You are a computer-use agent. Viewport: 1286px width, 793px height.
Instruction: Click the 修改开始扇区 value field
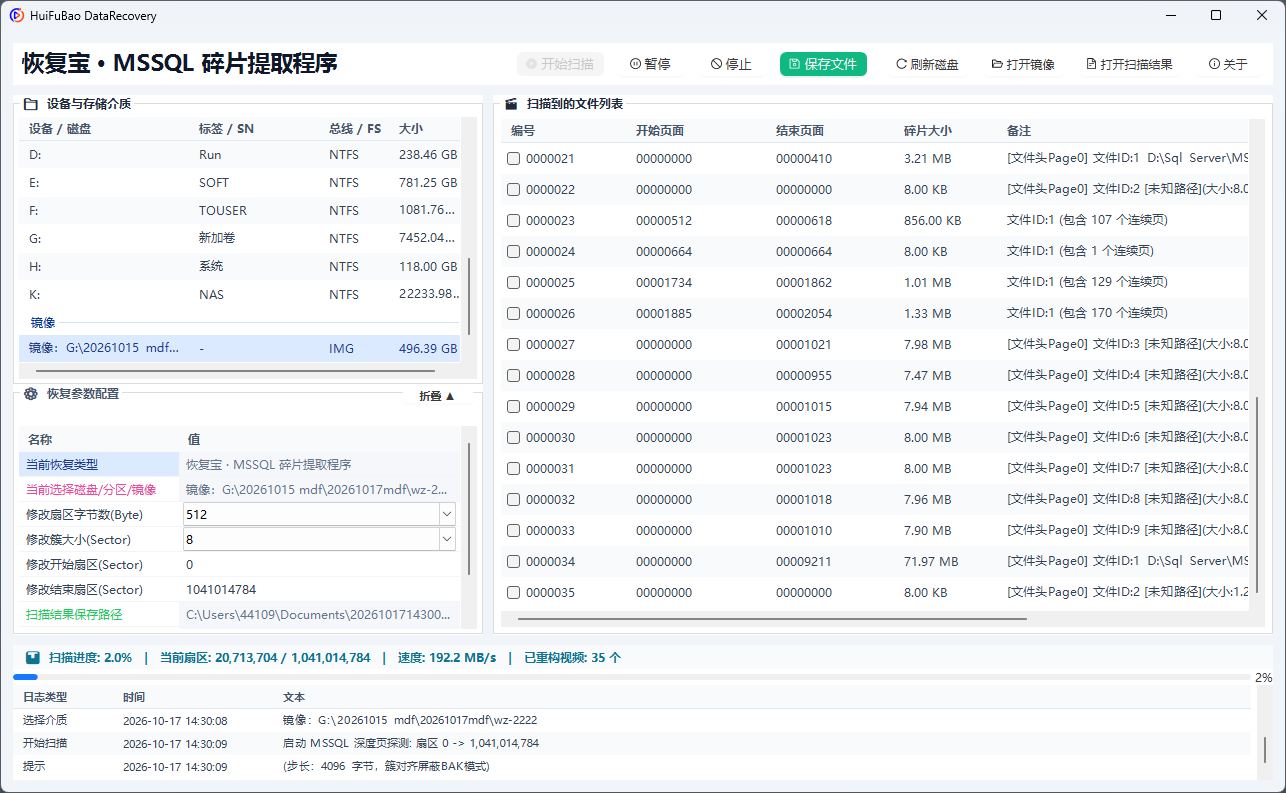tap(320, 565)
